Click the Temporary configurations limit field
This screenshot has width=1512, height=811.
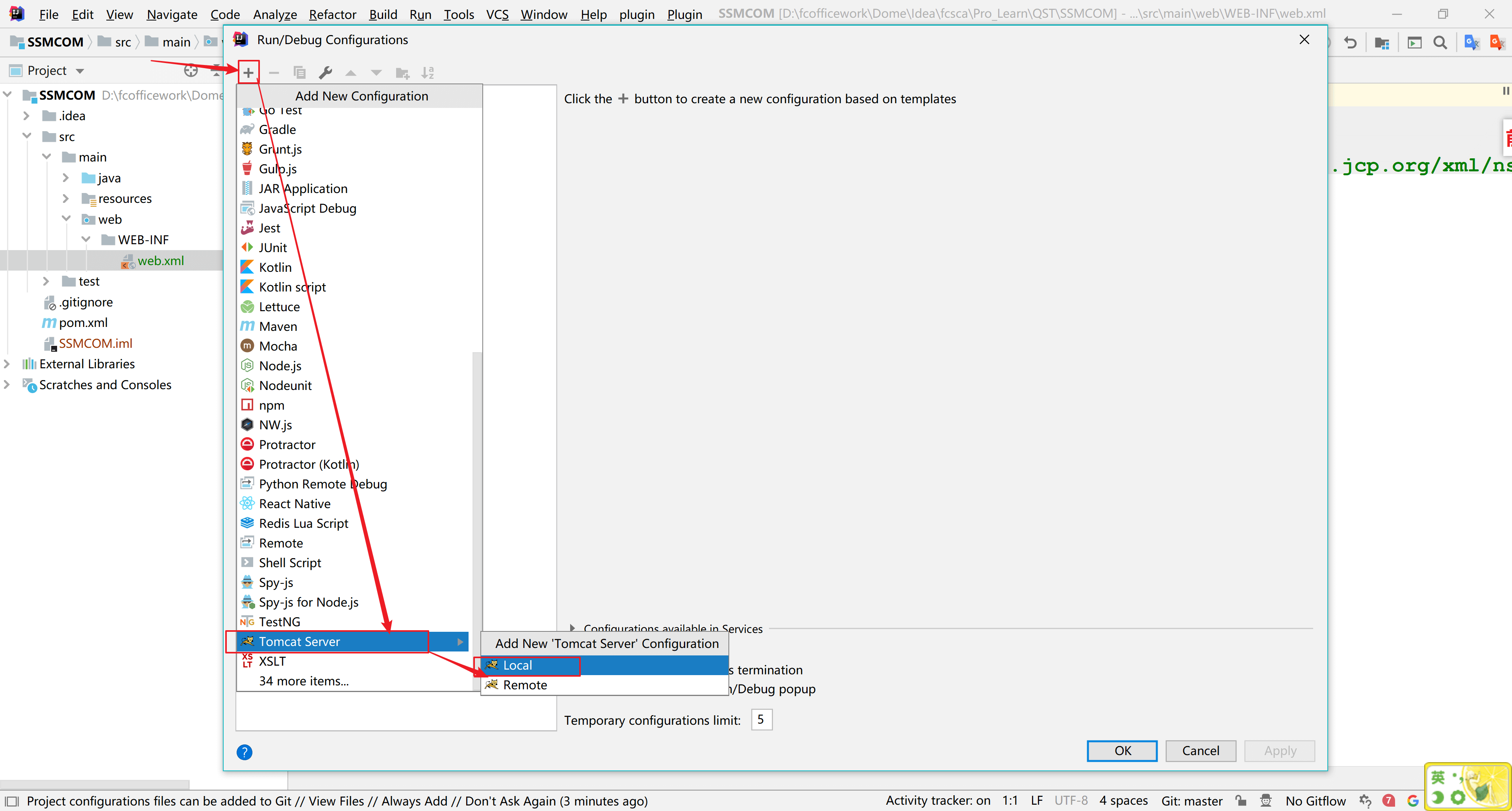[761, 719]
